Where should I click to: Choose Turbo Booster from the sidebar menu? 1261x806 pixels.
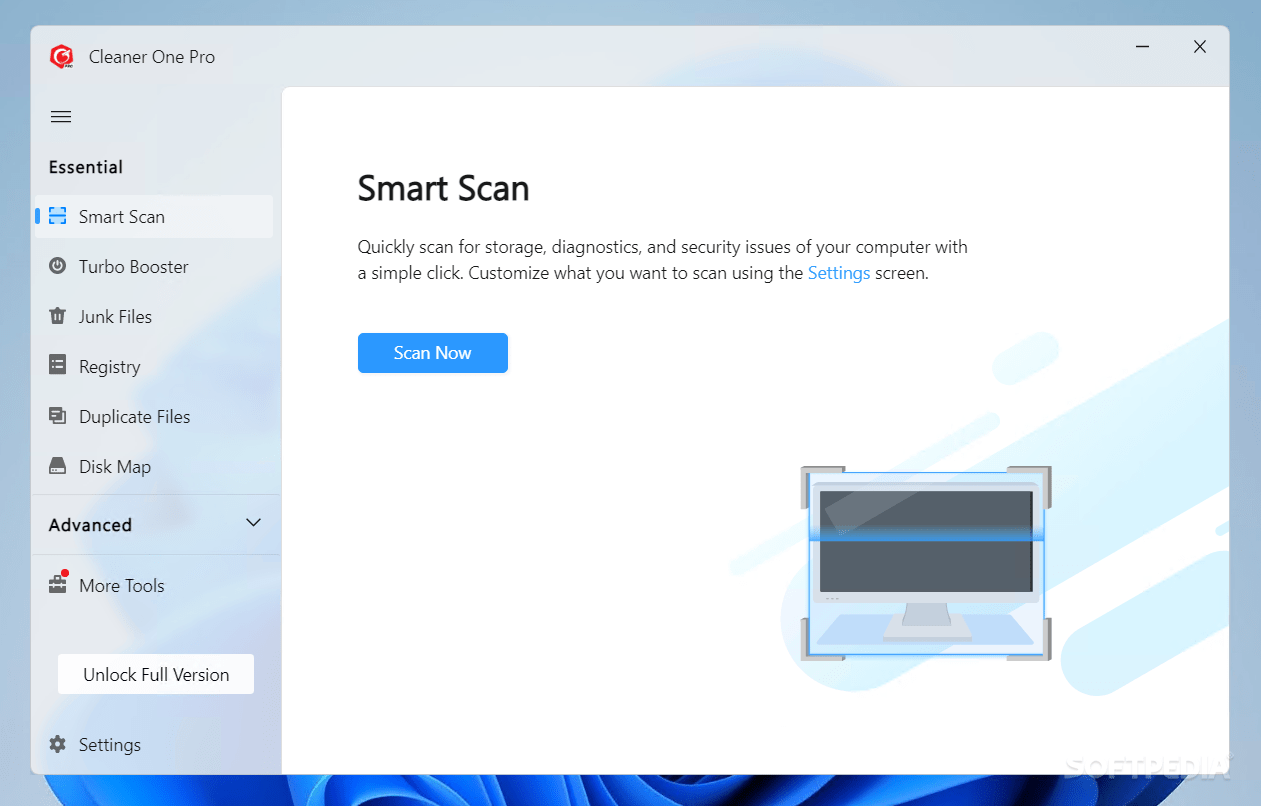tap(133, 266)
